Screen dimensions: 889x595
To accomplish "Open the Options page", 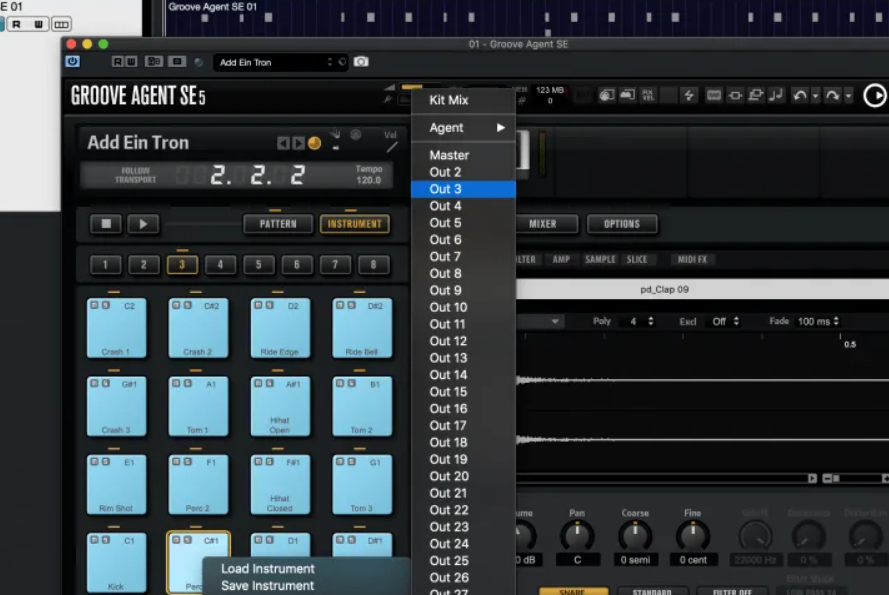I will click(622, 223).
